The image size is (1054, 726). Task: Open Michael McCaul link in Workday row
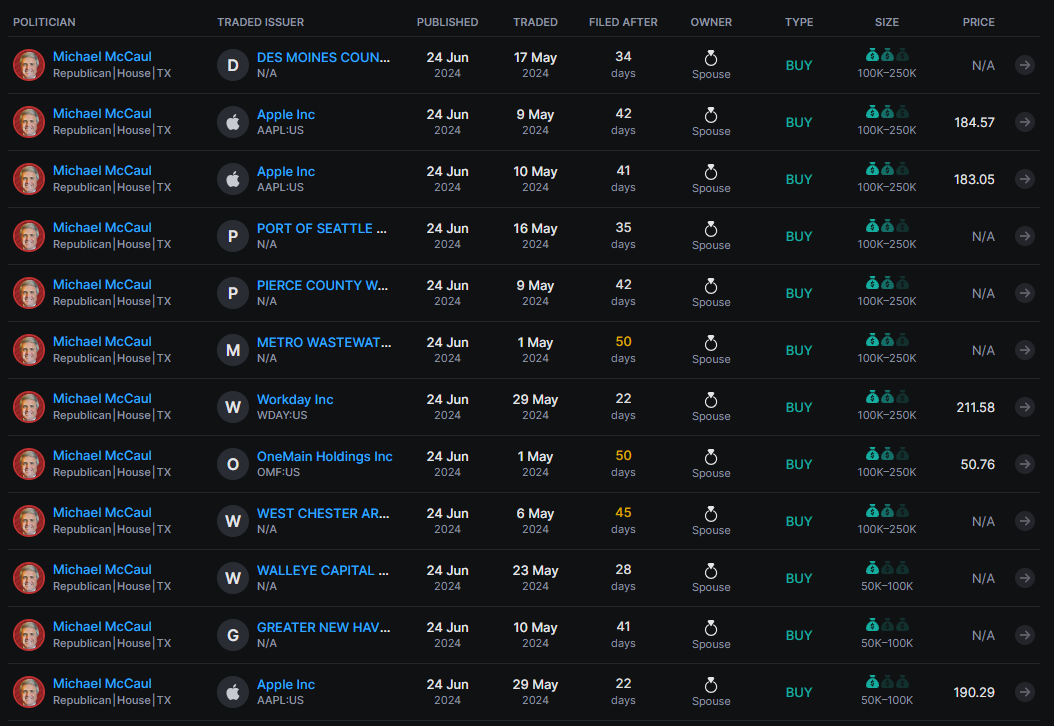(102, 399)
